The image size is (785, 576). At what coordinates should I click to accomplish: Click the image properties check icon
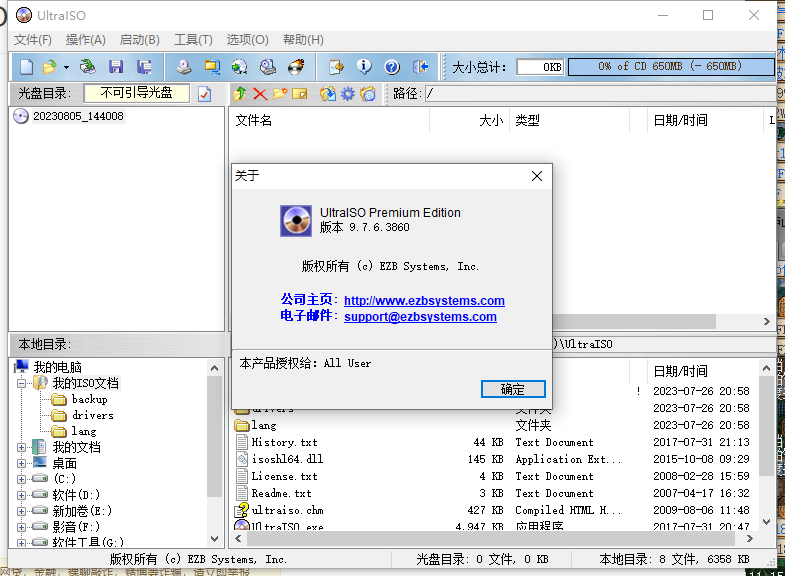[x=204, y=94]
